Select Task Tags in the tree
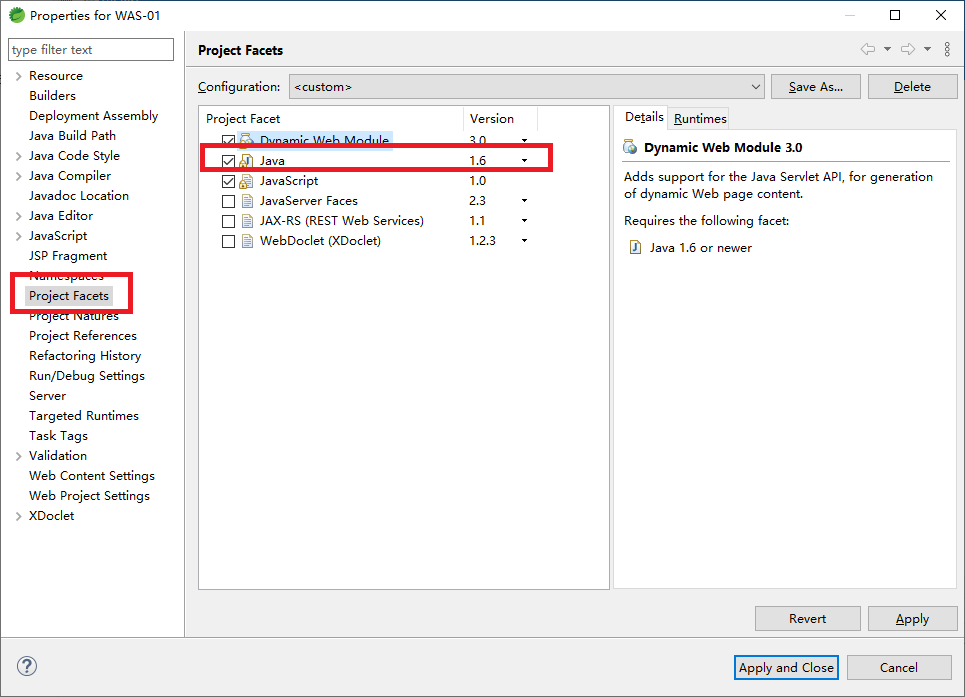 point(58,436)
